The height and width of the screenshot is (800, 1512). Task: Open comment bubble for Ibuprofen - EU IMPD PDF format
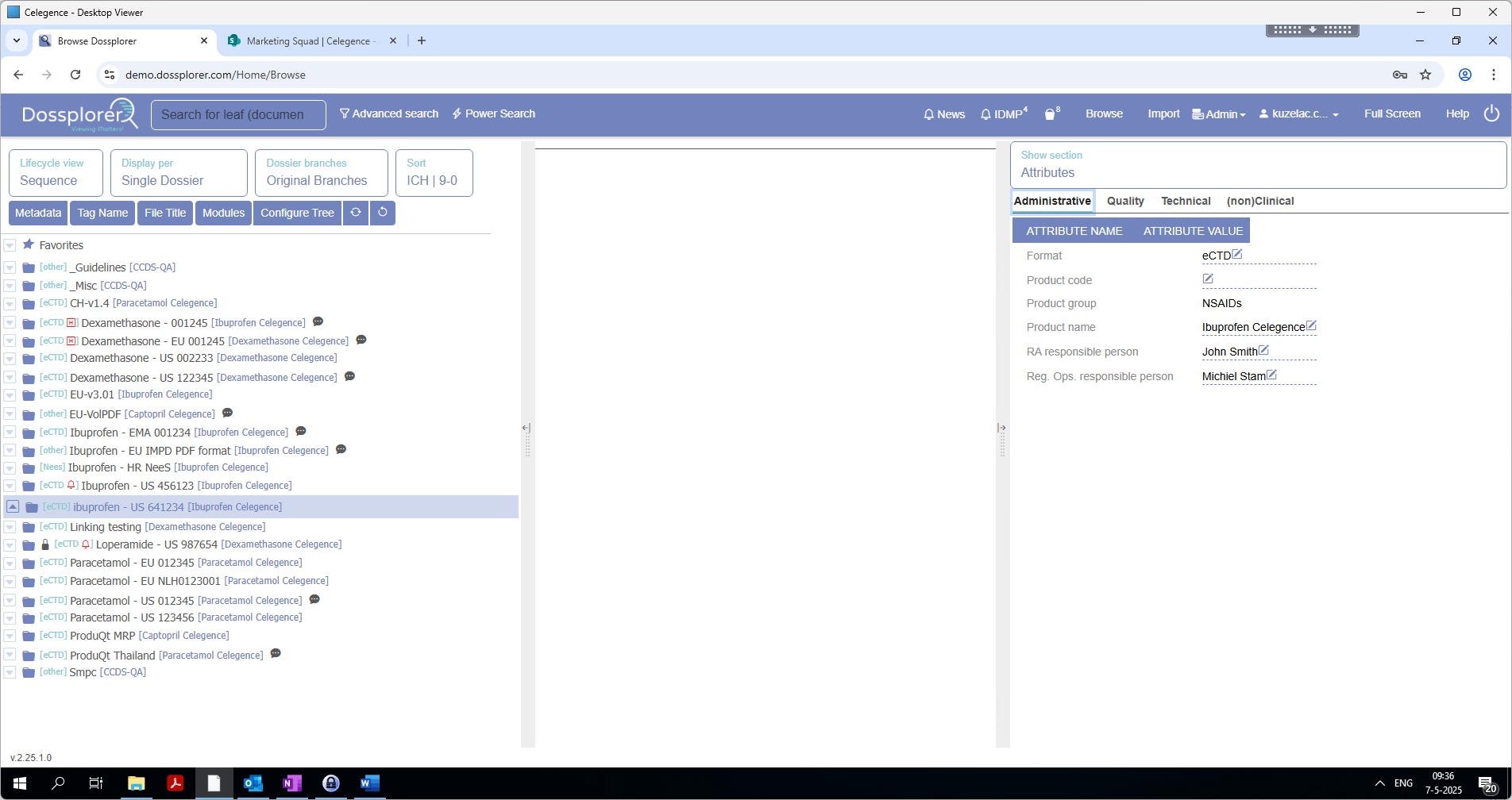click(341, 449)
